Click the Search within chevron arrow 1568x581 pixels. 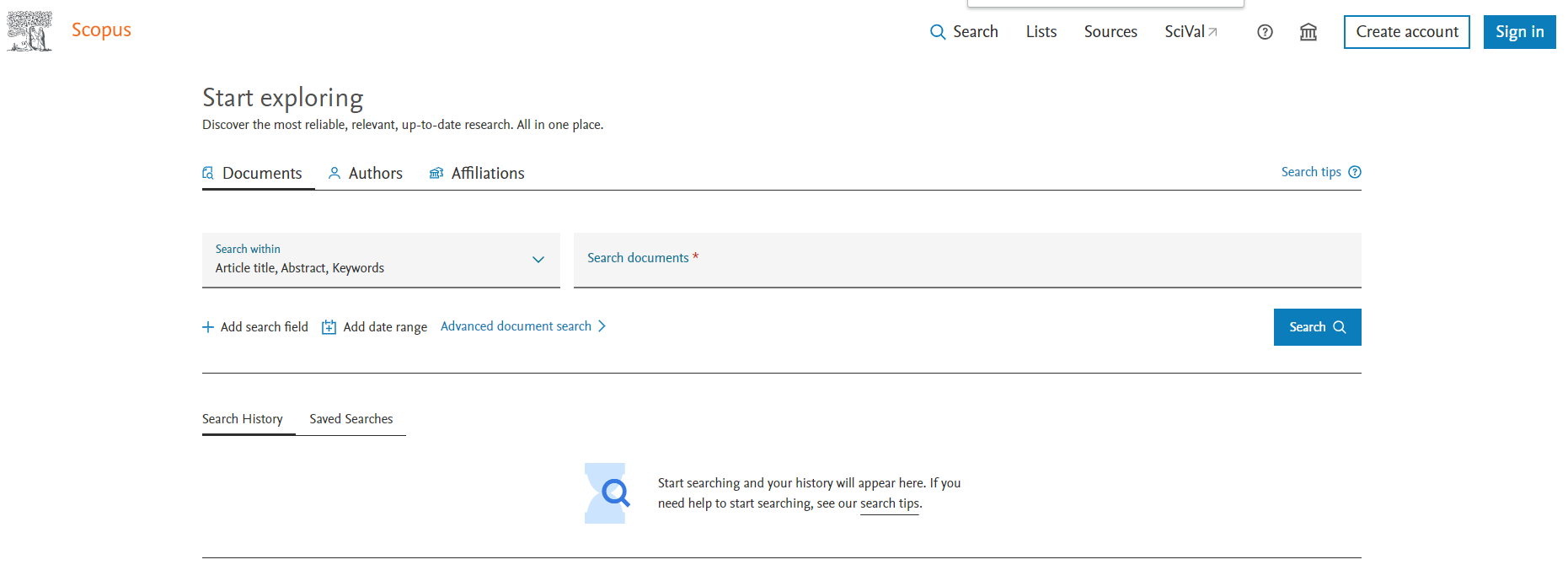[x=538, y=260]
